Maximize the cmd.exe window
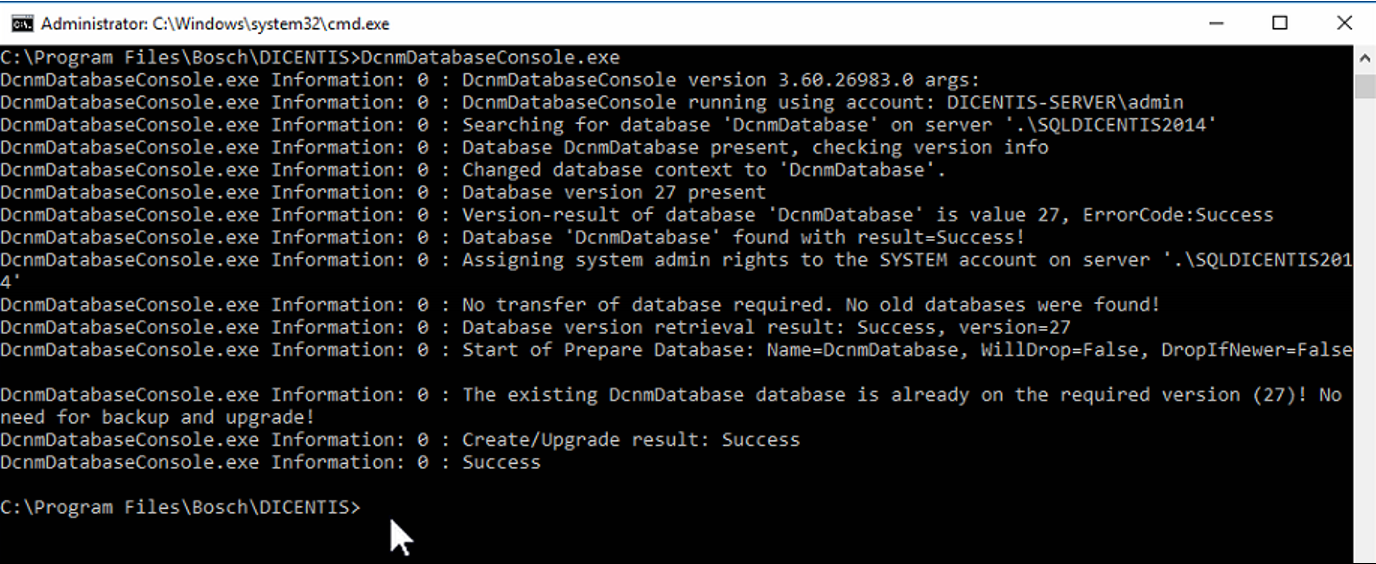Viewport: 1376px width, 564px height. 1280,23
